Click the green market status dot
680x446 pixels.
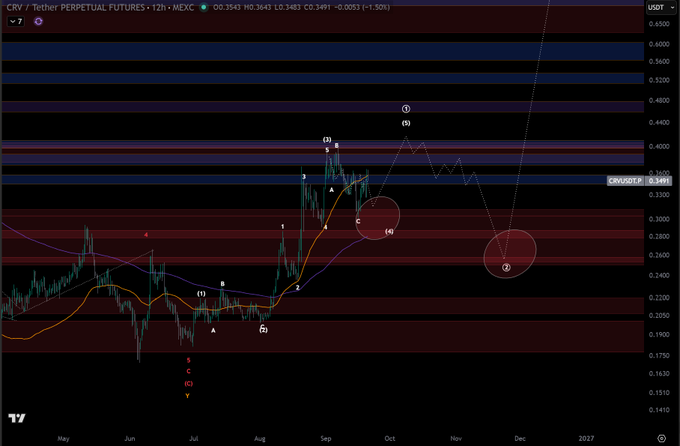(x=203, y=7)
